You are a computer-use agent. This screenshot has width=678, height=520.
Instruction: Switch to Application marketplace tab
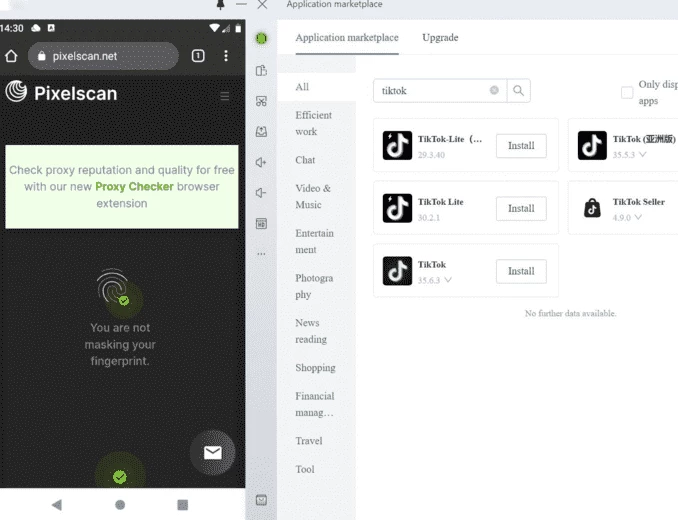click(x=347, y=38)
